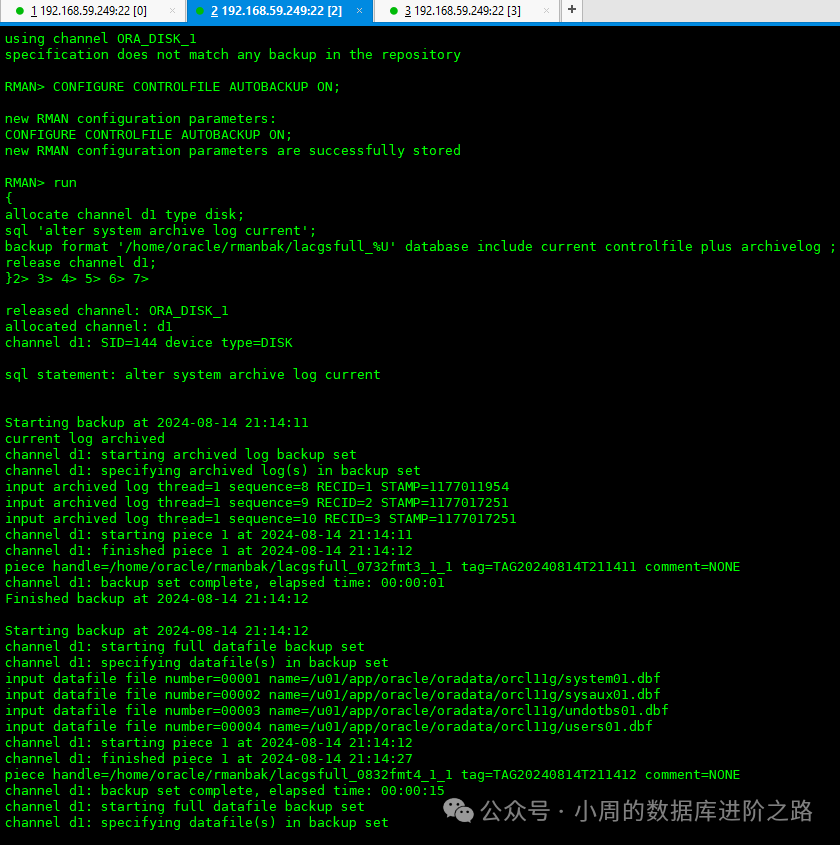Click 'Starting backup at 2024-08-14 21:14:12' line
Screen dimensions: 840x845
(x=157, y=631)
